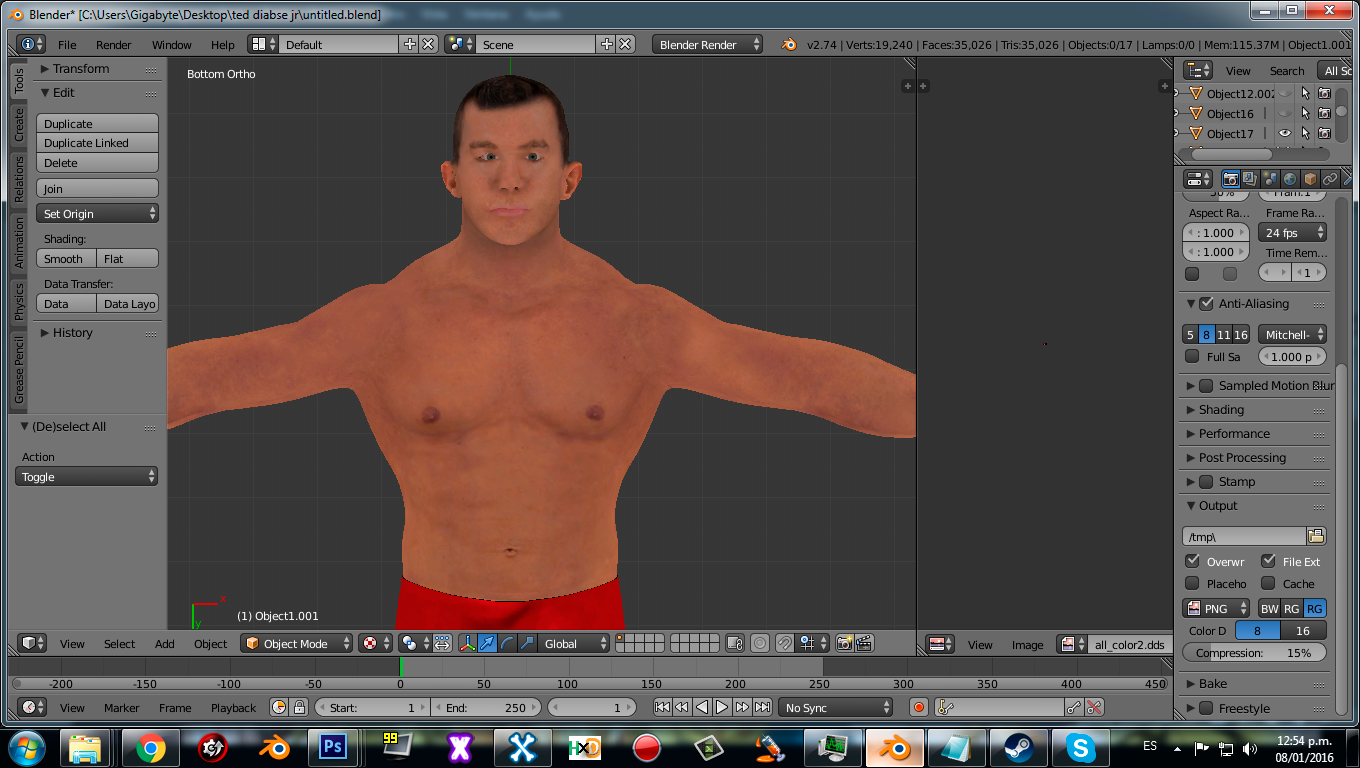Enable the Sampled Motion Blur checkbox
This screenshot has width=1360, height=768.
1206,385
